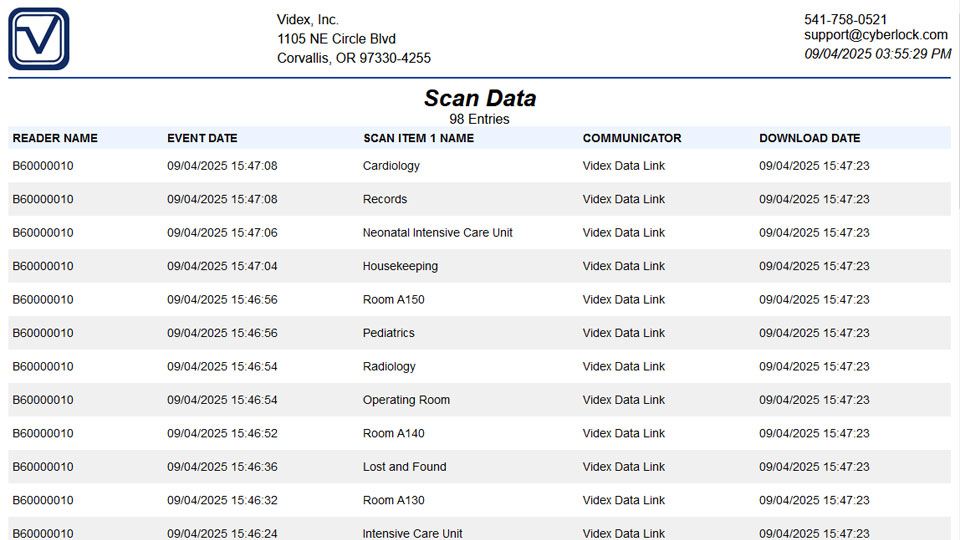Click the Videx logo icon

click(39, 39)
